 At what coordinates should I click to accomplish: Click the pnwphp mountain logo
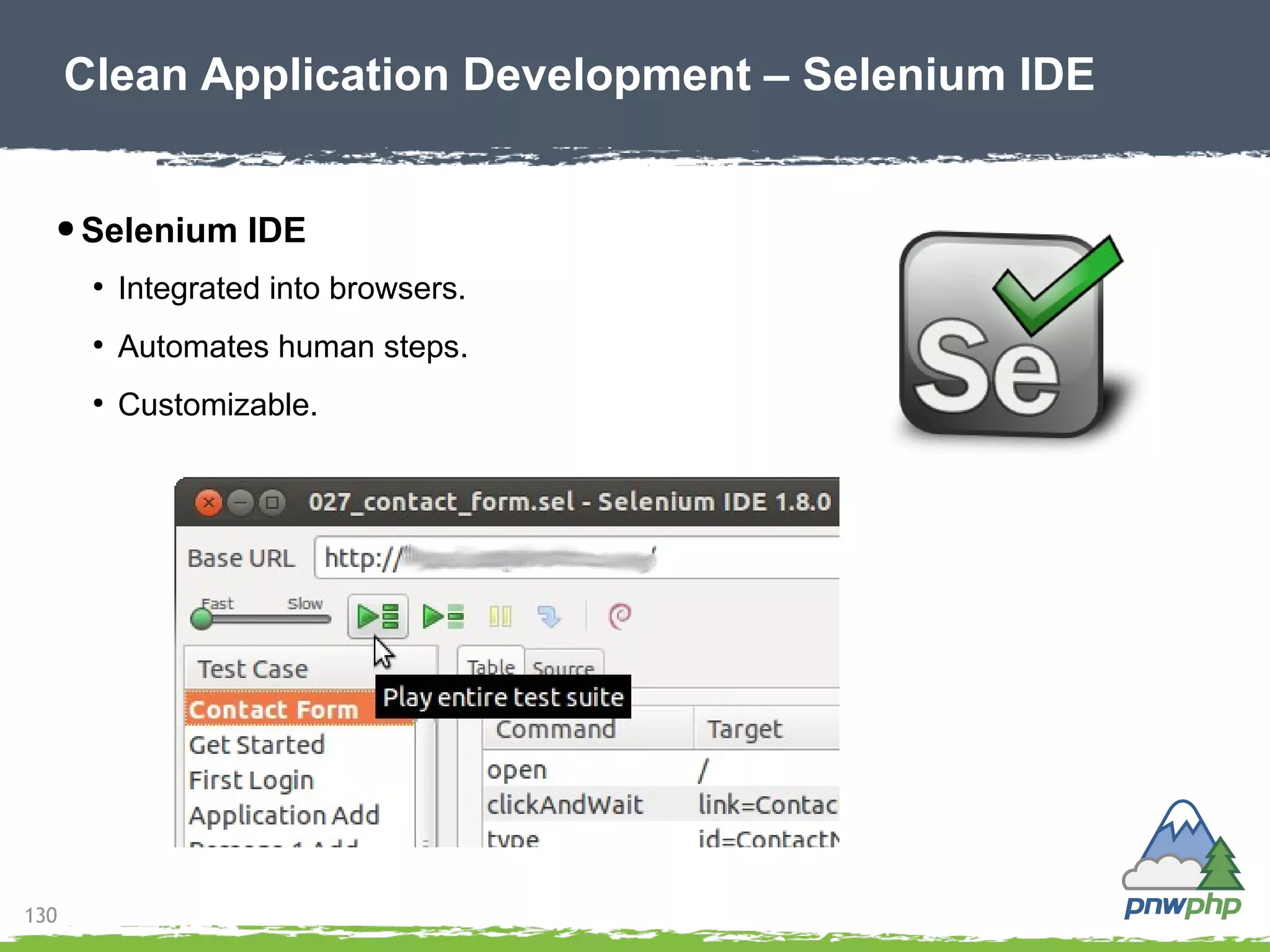(x=1183, y=860)
